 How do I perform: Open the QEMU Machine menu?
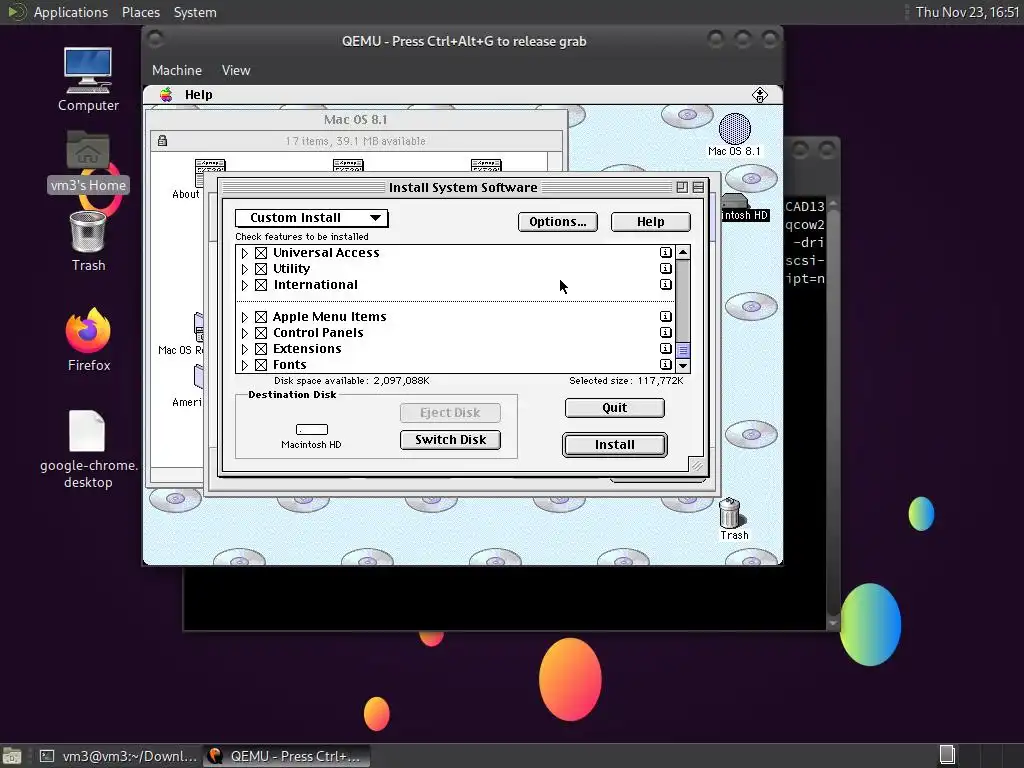tap(177, 70)
